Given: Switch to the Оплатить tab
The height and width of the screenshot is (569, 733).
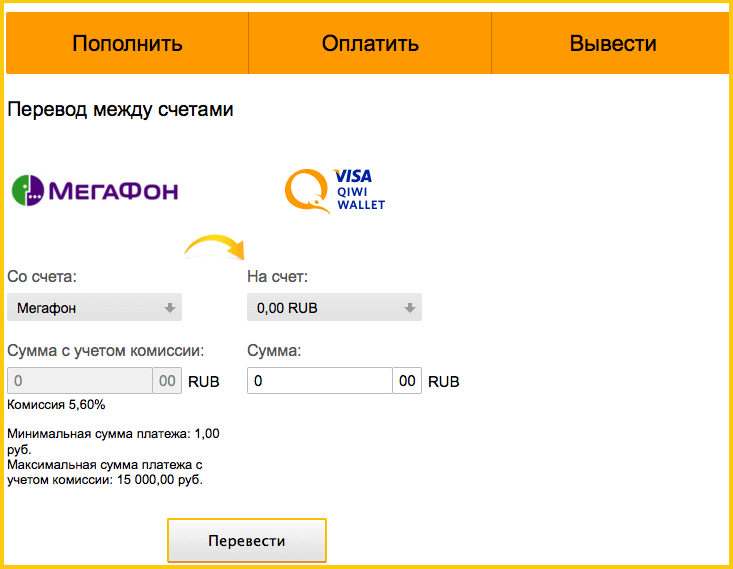Looking at the screenshot, I should click(370, 43).
